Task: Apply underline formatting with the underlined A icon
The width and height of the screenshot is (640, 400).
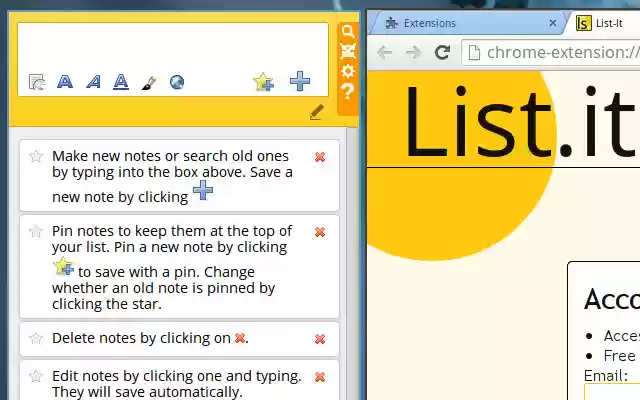Action: point(121,82)
